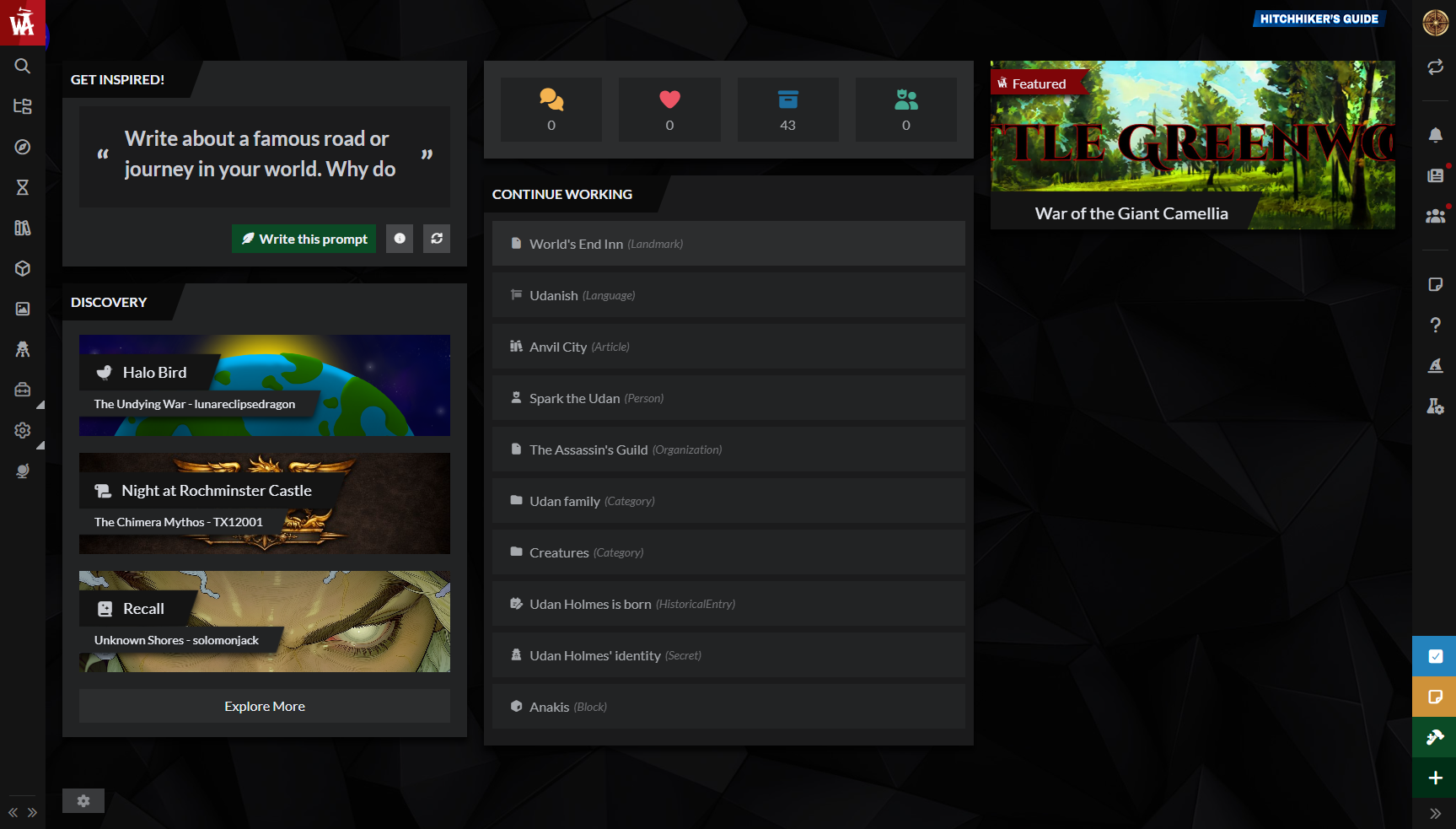Open Udan Holmes' identity secret

pyautogui.click(x=728, y=655)
